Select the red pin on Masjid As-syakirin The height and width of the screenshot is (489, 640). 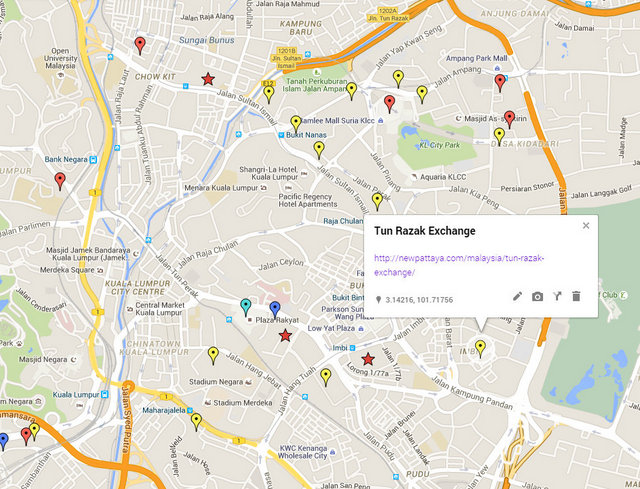tap(509, 119)
